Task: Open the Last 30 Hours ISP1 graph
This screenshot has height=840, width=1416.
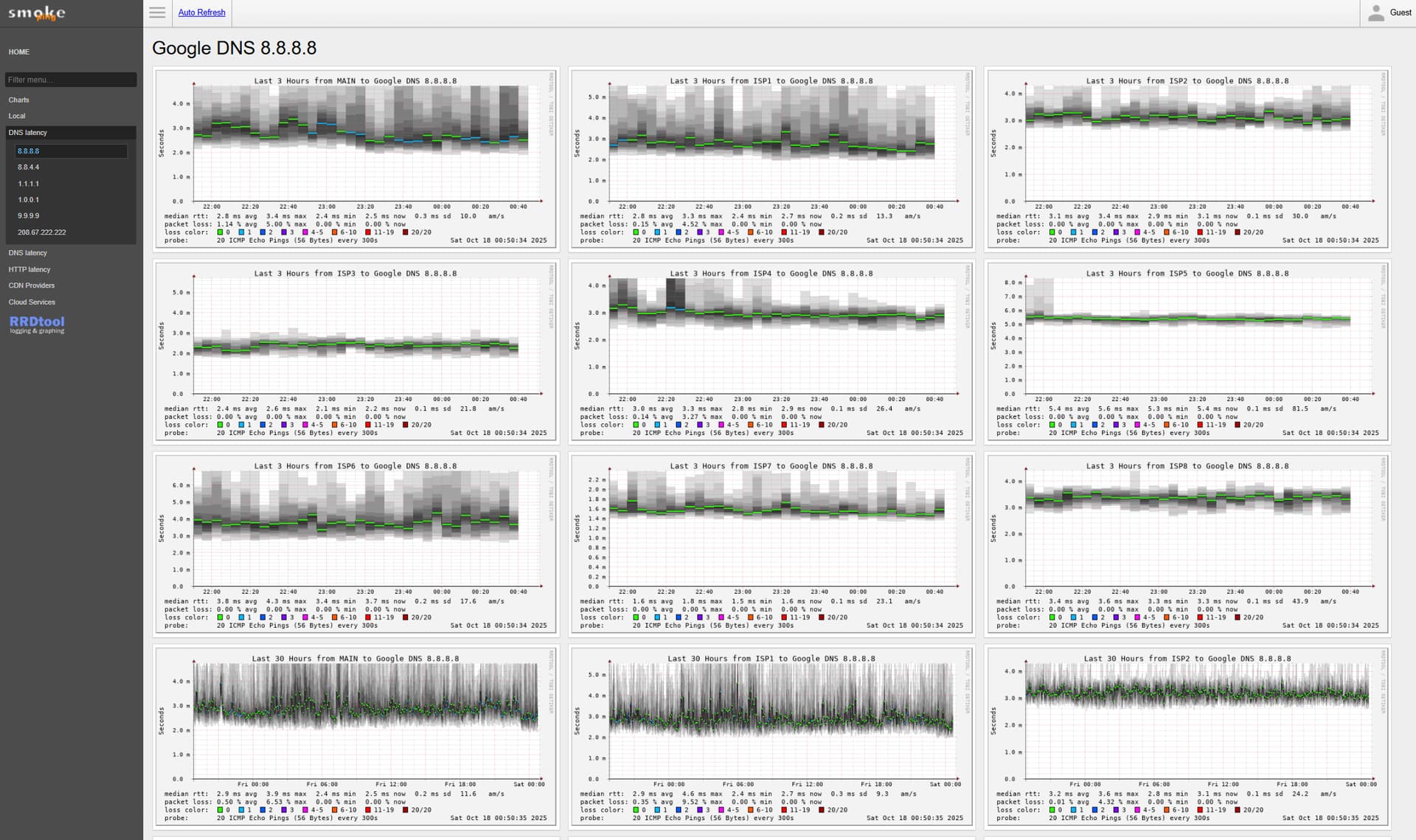Action: tap(771, 737)
